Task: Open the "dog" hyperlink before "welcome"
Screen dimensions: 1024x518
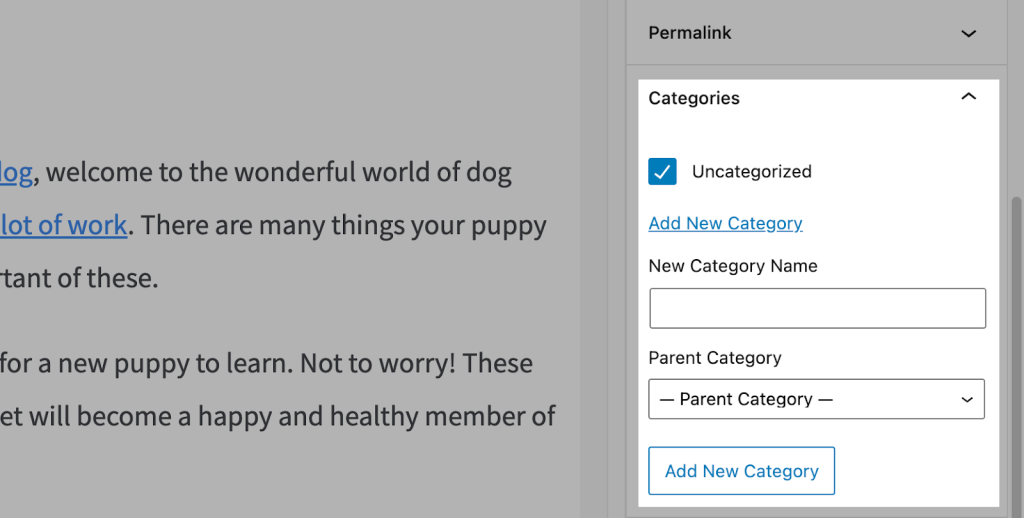Action: click(16, 173)
